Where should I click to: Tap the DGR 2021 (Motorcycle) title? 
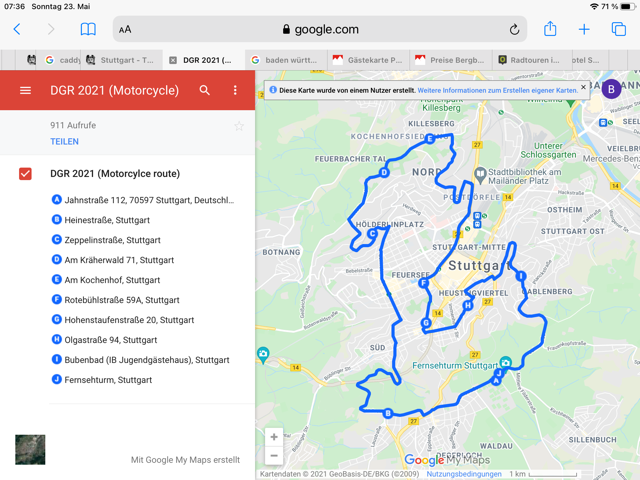pyautogui.click(x=115, y=90)
